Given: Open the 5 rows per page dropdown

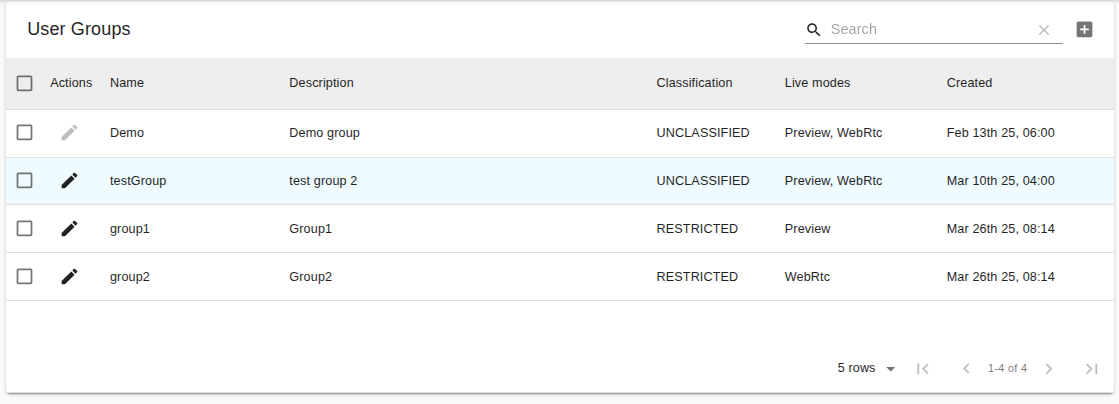Looking at the screenshot, I should coord(866,368).
